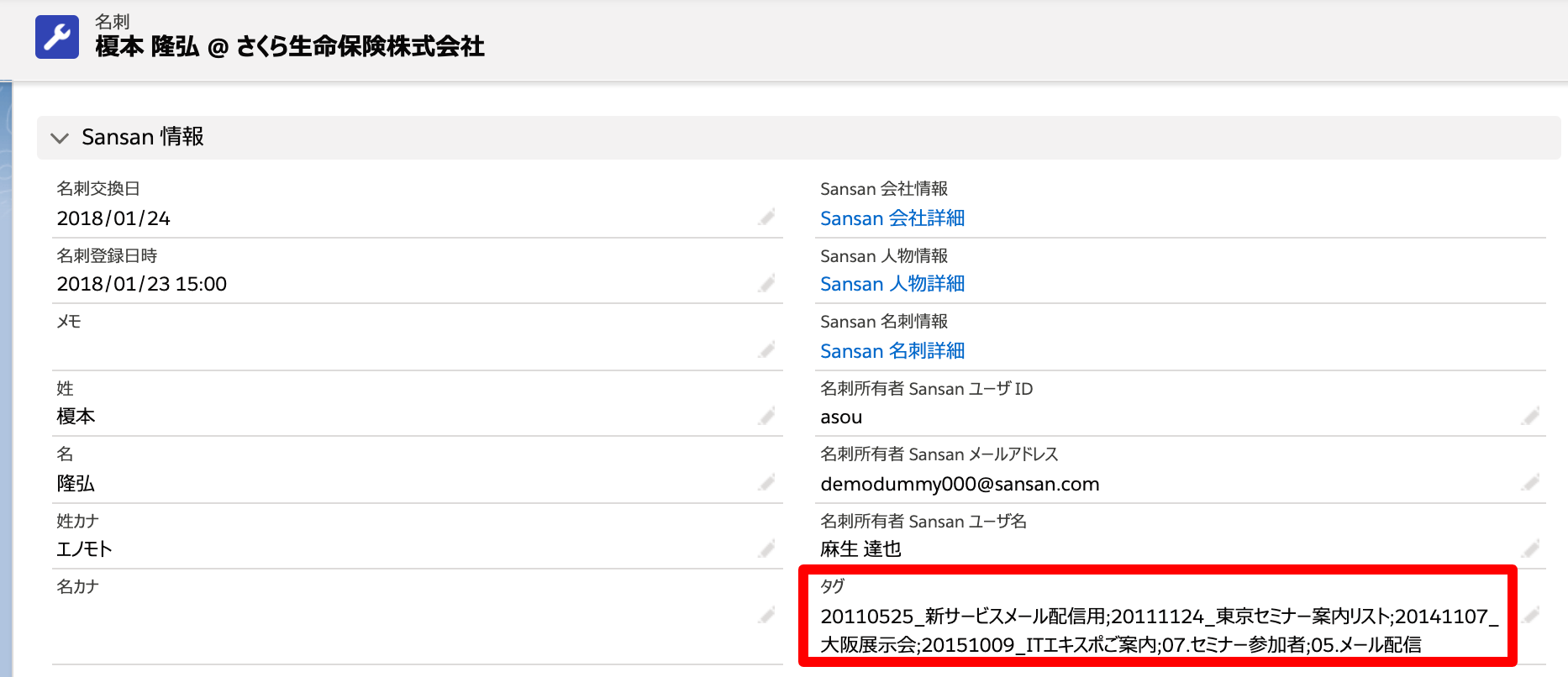Image resolution: width=1568 pixels, height=677 pixels.
Task: Click pencil for 名刺所有者 Sansan ユーザ名
Action: pyautogui.click(x=1530, y=548)
